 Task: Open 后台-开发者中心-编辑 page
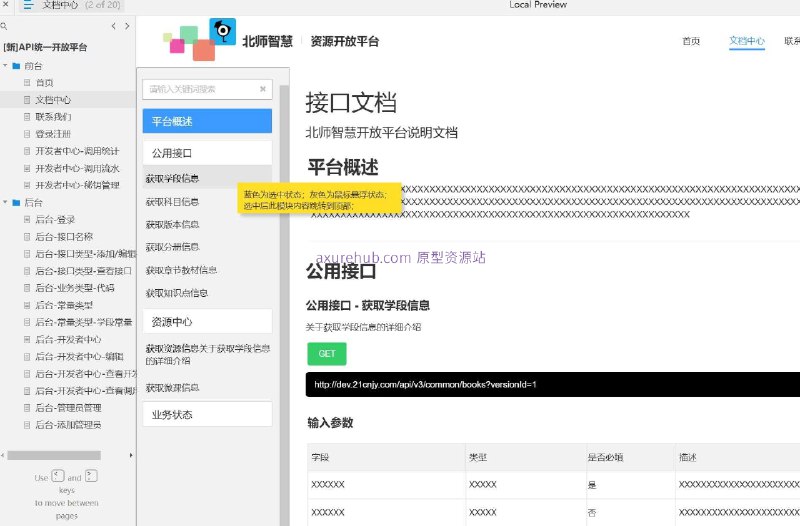(x=79, y=357)
